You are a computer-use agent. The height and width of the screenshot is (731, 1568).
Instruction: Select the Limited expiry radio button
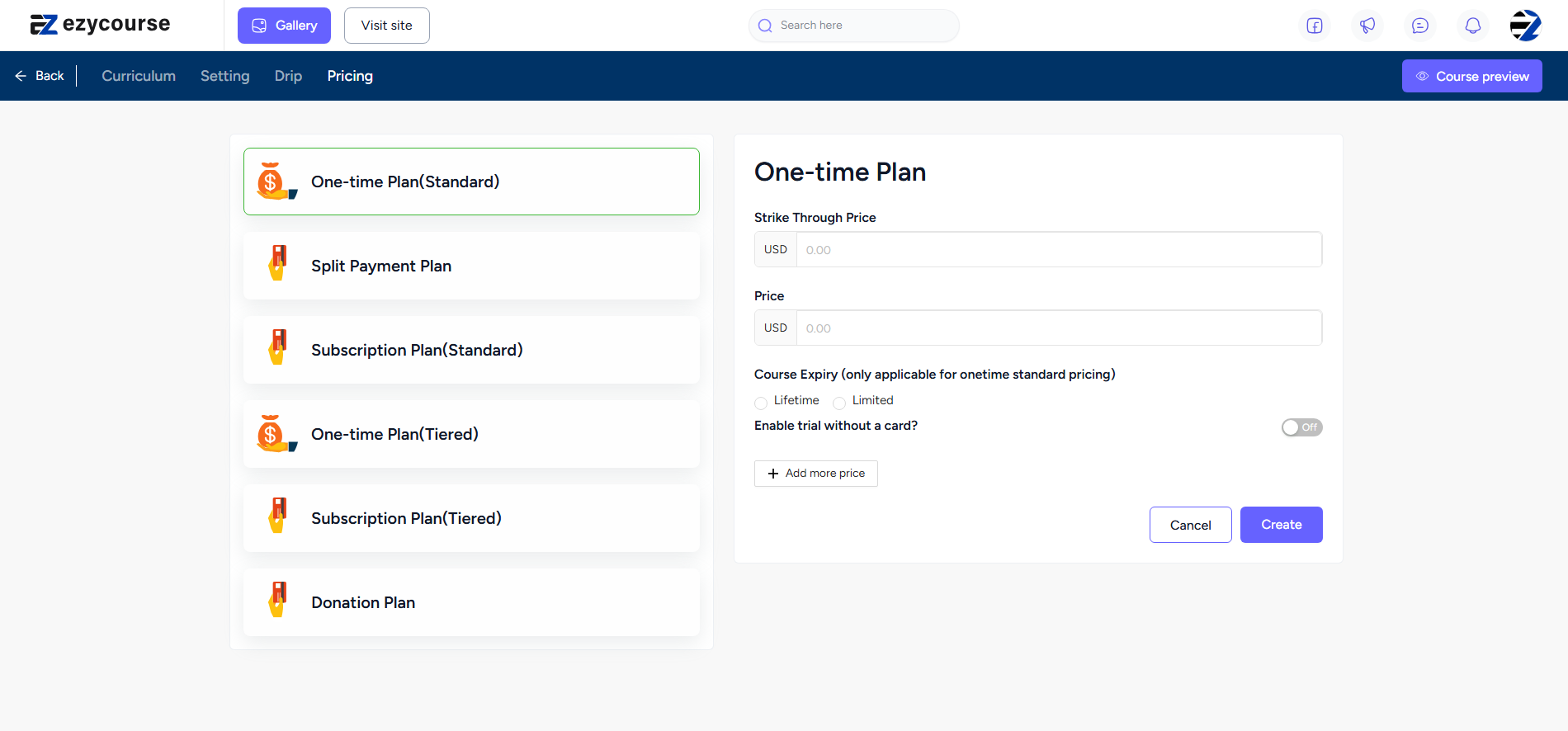[x=839, y=403]
